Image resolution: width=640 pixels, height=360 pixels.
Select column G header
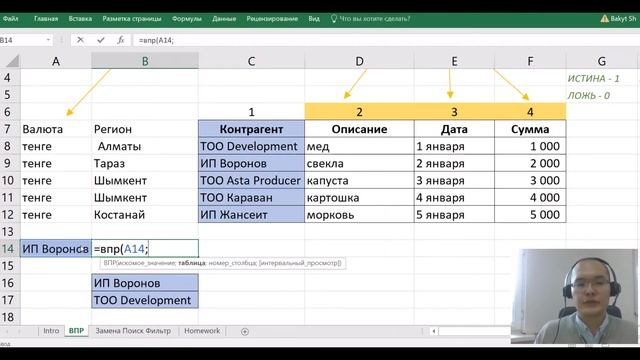click(x=602, y=61)
